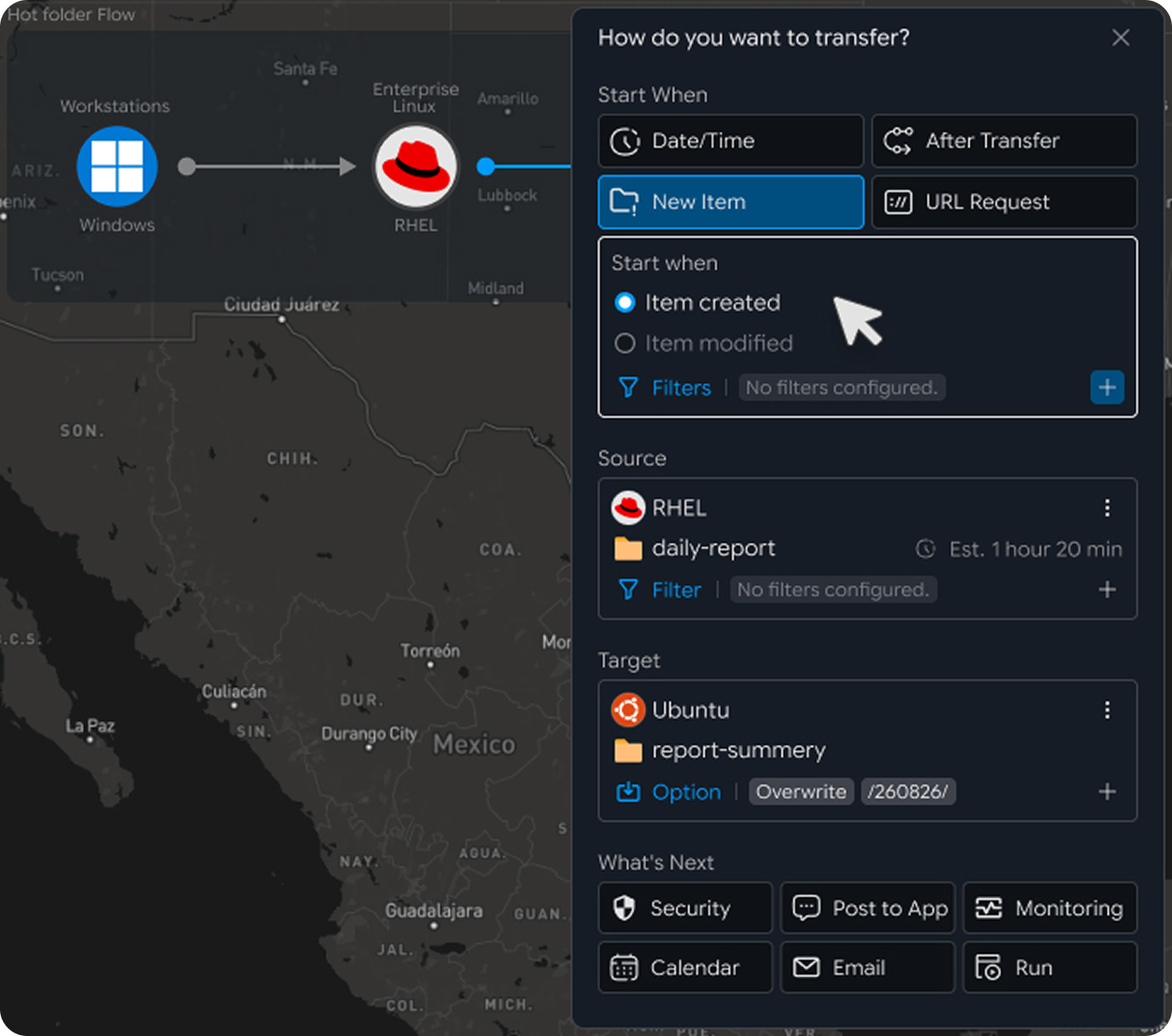Click the RHEL red hat icon in Source
This screenshot has width=1172, height=1036.
[x=628, y=508]
